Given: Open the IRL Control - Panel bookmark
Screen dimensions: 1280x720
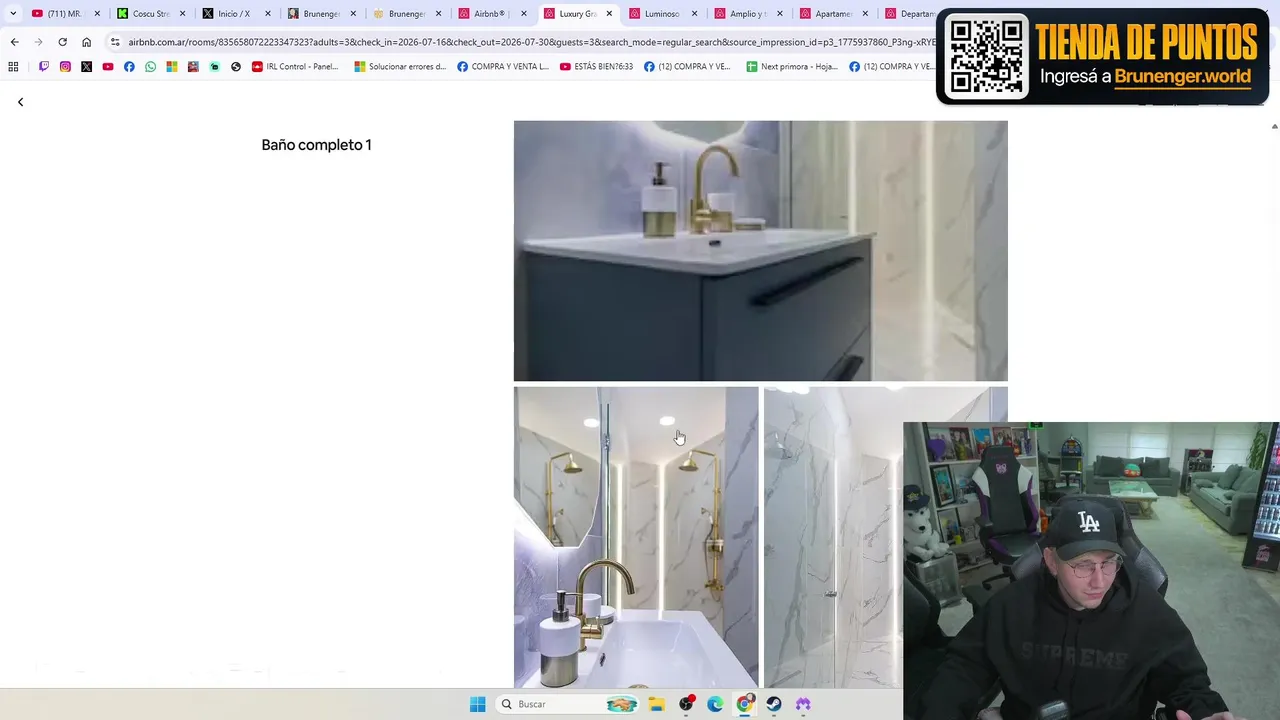Looking at the screenshot, I should pyautogui.click(x=295, y=67).
